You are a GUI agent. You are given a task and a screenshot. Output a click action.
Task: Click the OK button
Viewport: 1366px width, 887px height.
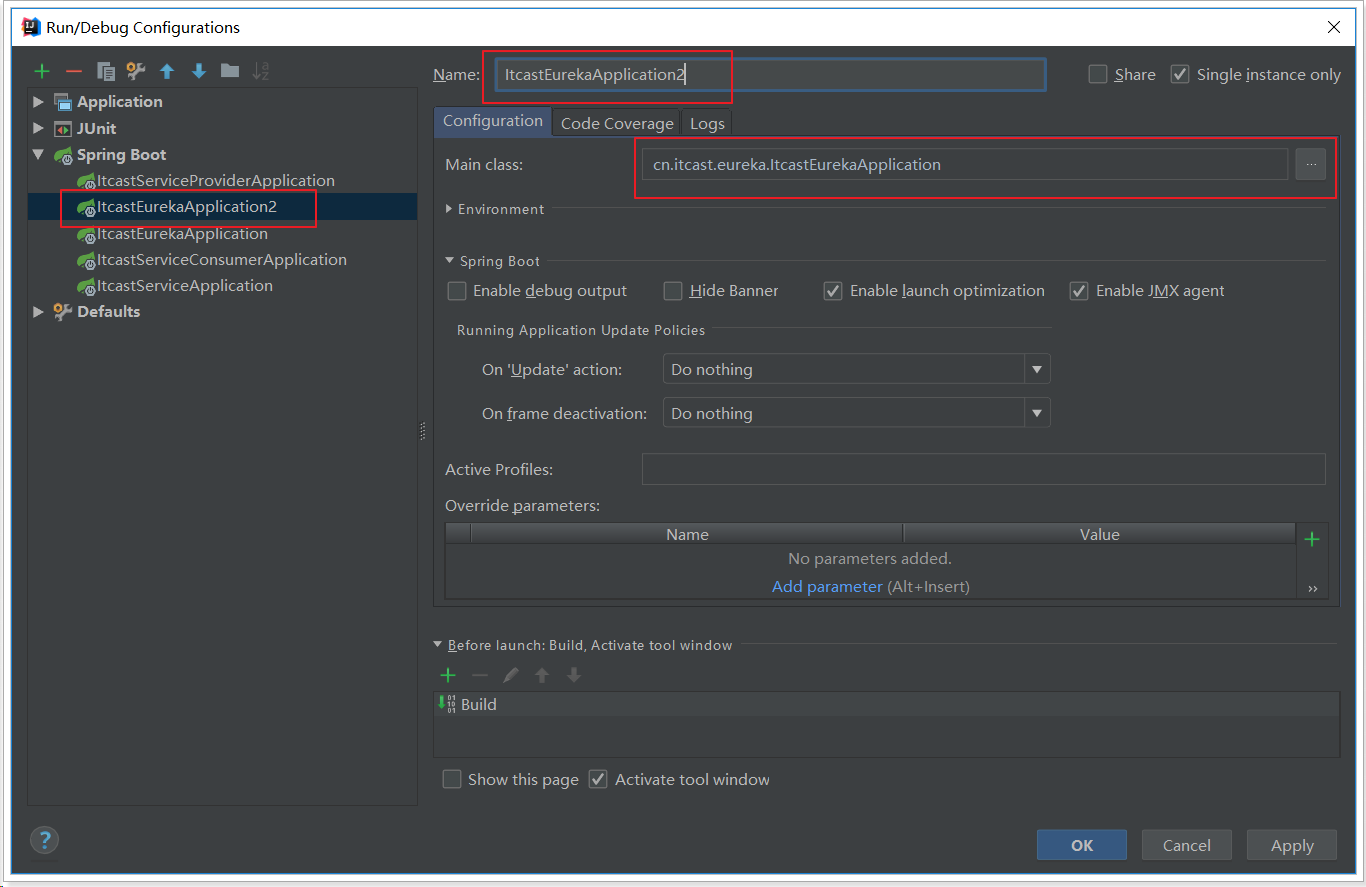coord(1082,845)
